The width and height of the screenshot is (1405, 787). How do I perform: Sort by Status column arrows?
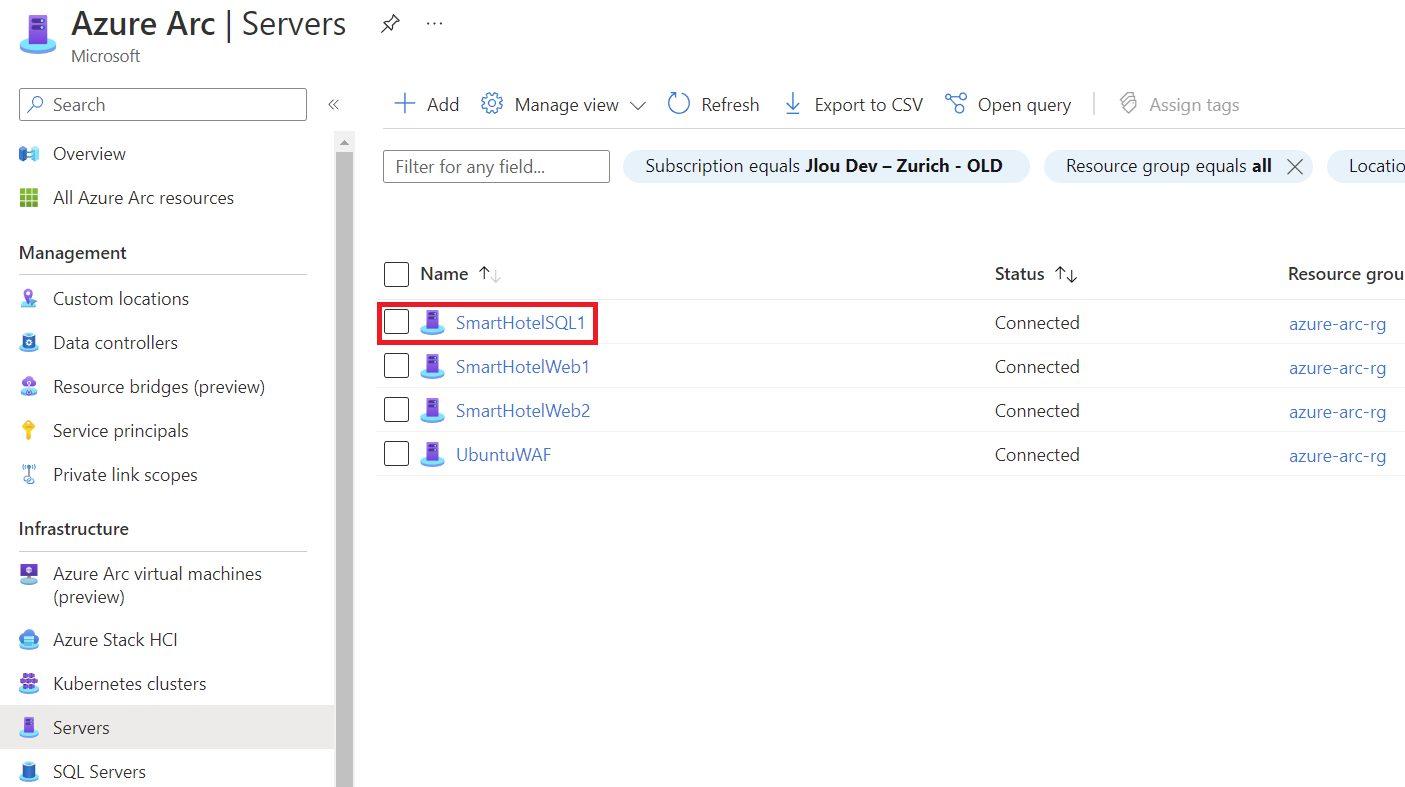pyautogui.click(x=1066, y=274)
